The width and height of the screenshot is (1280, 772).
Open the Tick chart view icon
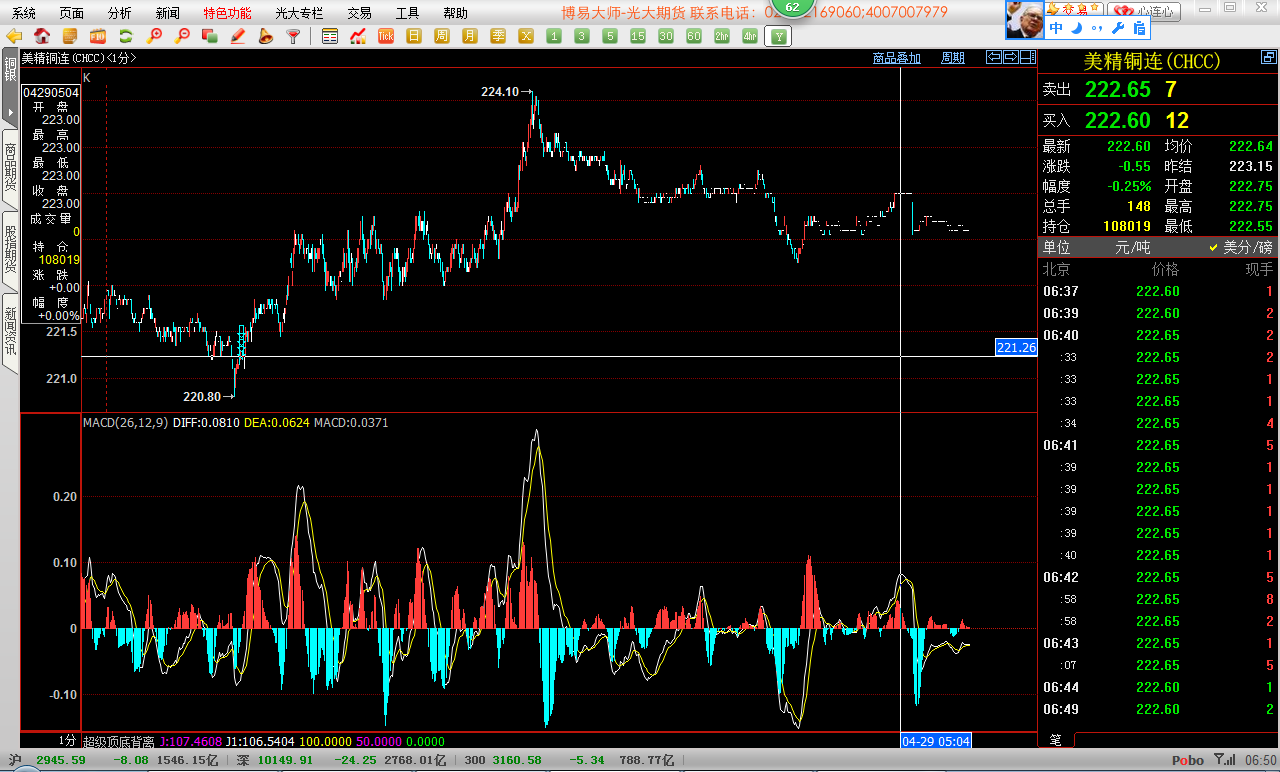coord(386,36)
